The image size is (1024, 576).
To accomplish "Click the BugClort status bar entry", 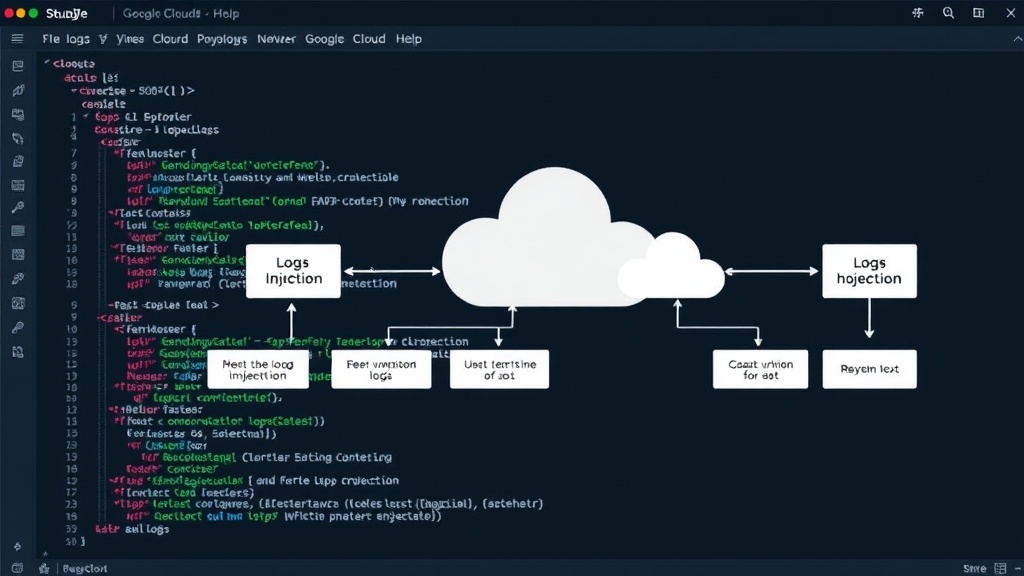I will point(85,569).
